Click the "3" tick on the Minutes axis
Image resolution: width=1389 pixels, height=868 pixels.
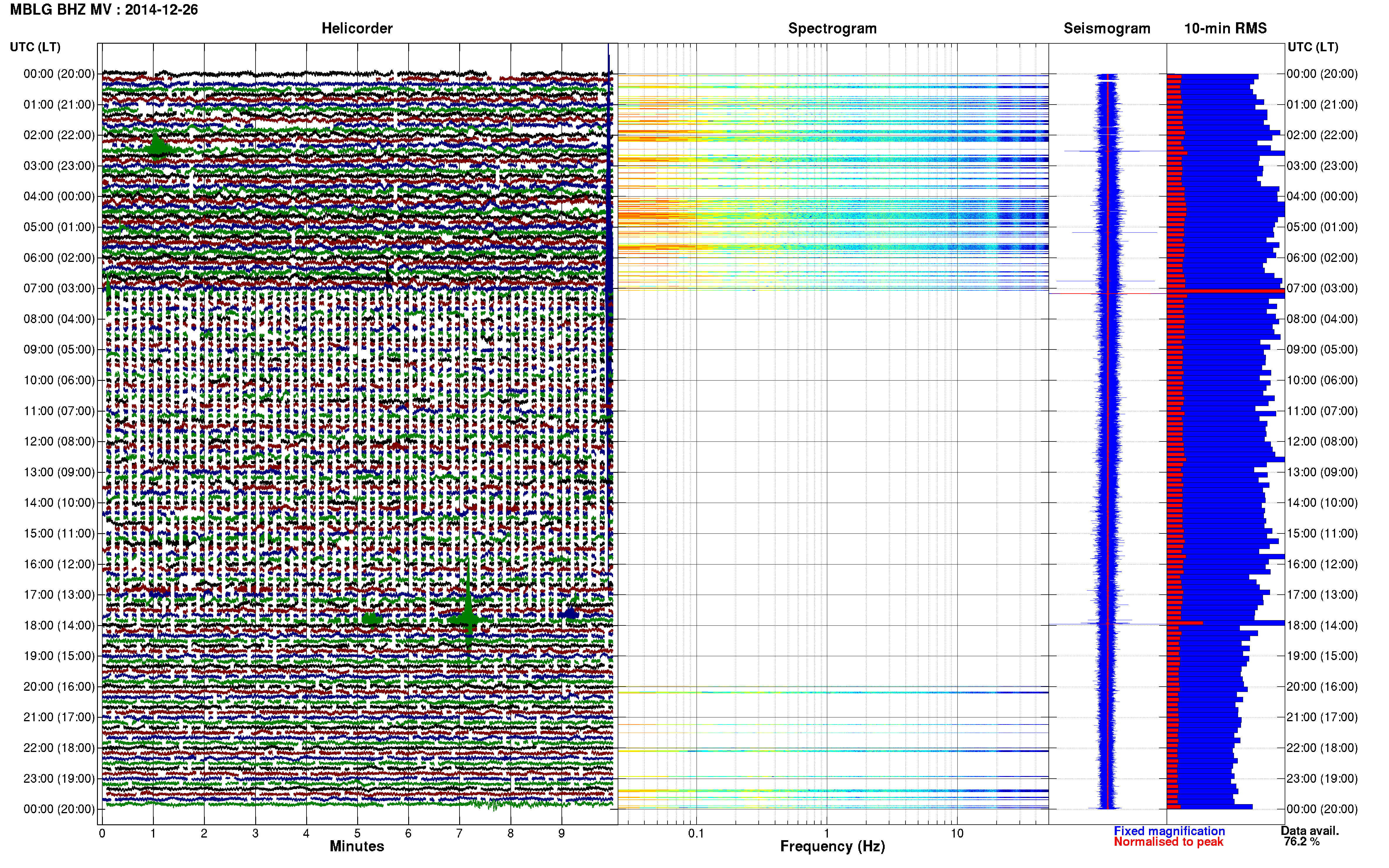[x=255, y=833]
